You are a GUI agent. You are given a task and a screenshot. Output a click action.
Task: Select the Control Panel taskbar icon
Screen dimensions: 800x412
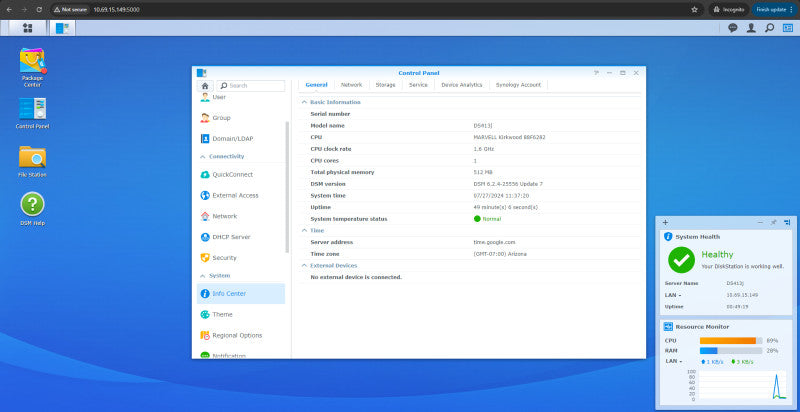pos(62,28)
